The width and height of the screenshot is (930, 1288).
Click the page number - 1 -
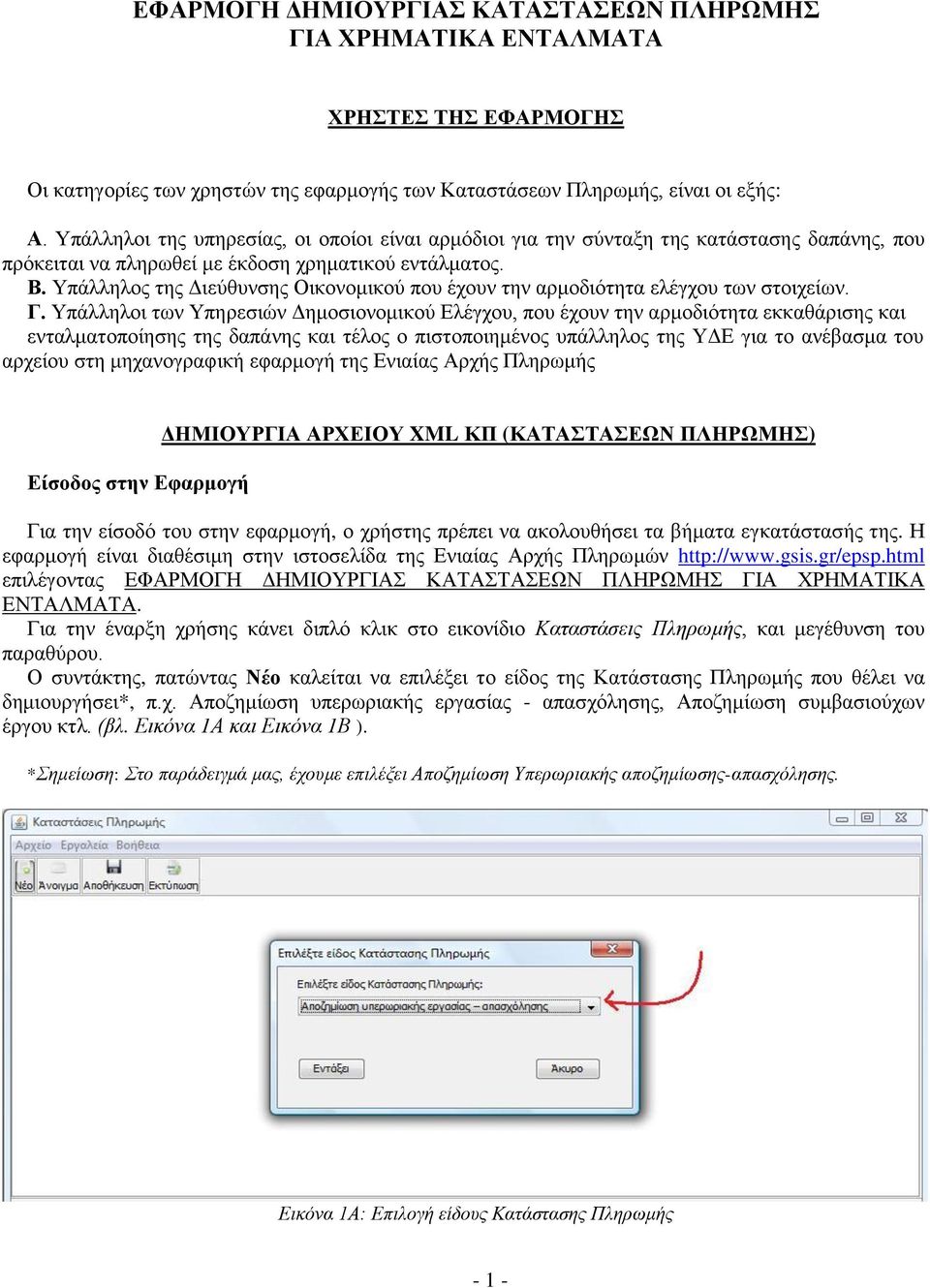click(490, 1279)
